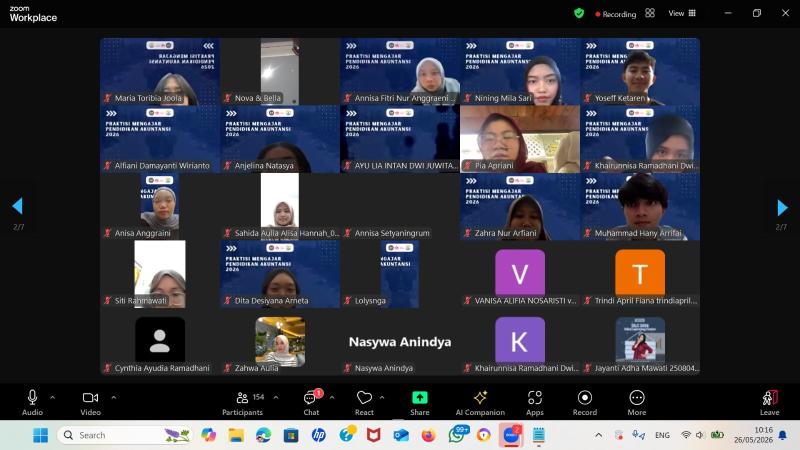This screenshot has height=450, width=800.
Task: Toggle the microphone Audio button
Action: pos(32,403)
